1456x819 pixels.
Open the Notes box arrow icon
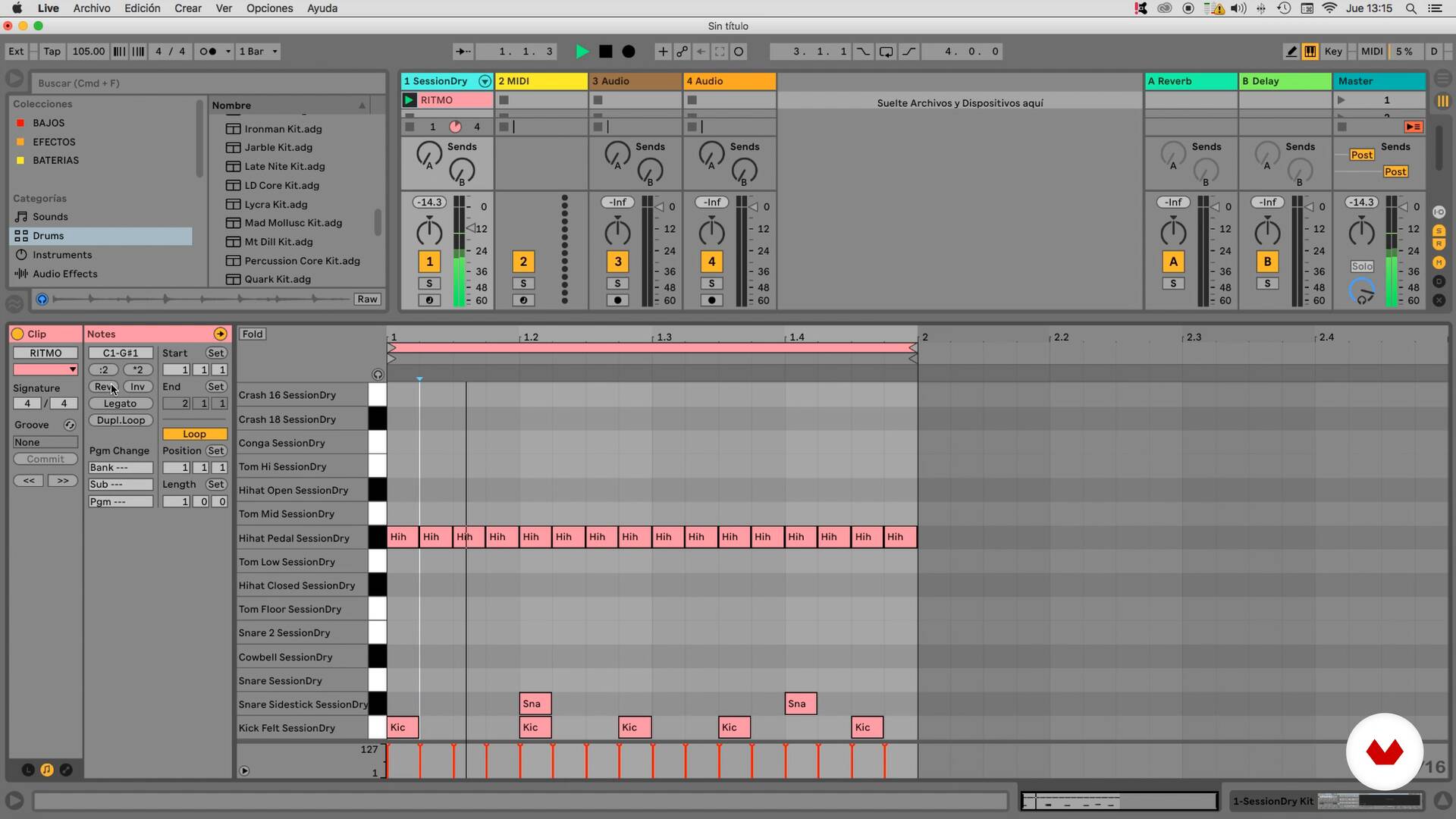220,334
